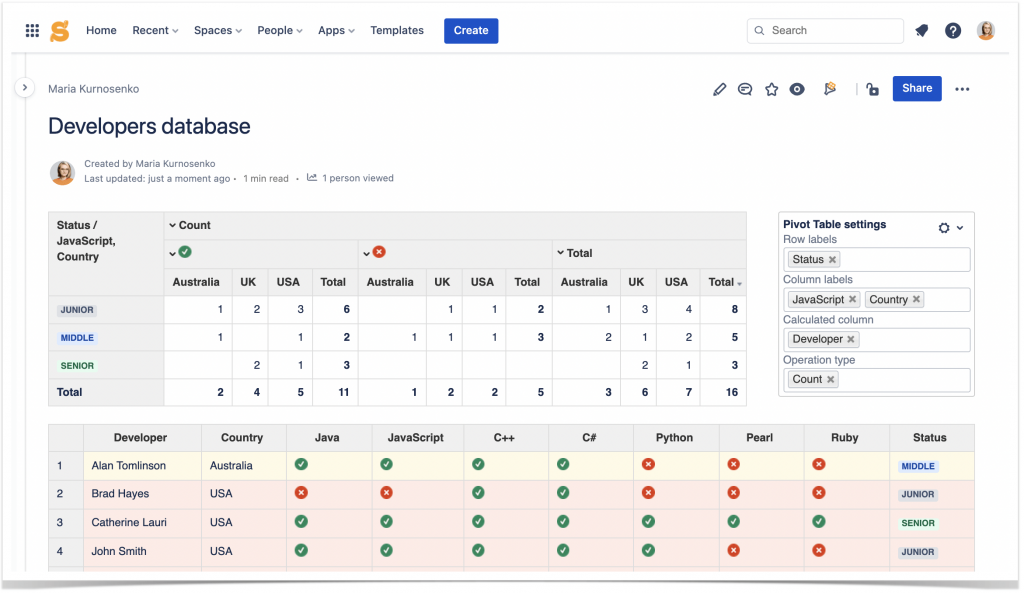Star the Developers database page
Image resolution: width=1024 pixels, height=593 pixels.
[x=771, y=89]
